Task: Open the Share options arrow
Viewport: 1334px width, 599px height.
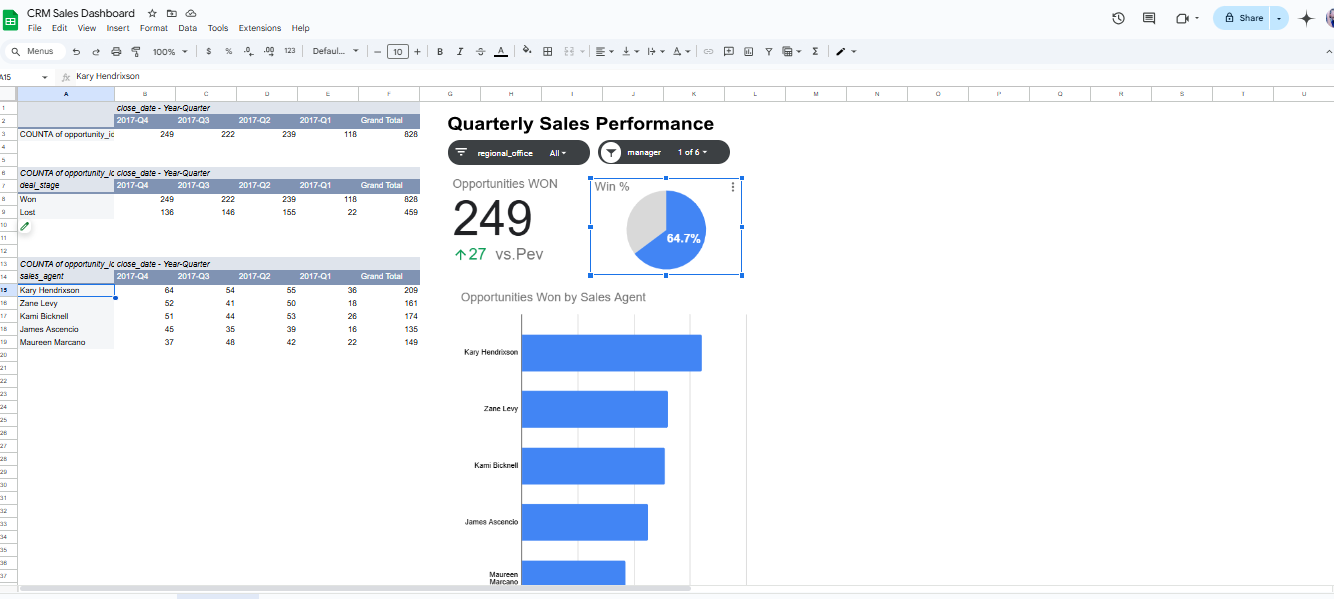Action: click(x=1278, y=18)
